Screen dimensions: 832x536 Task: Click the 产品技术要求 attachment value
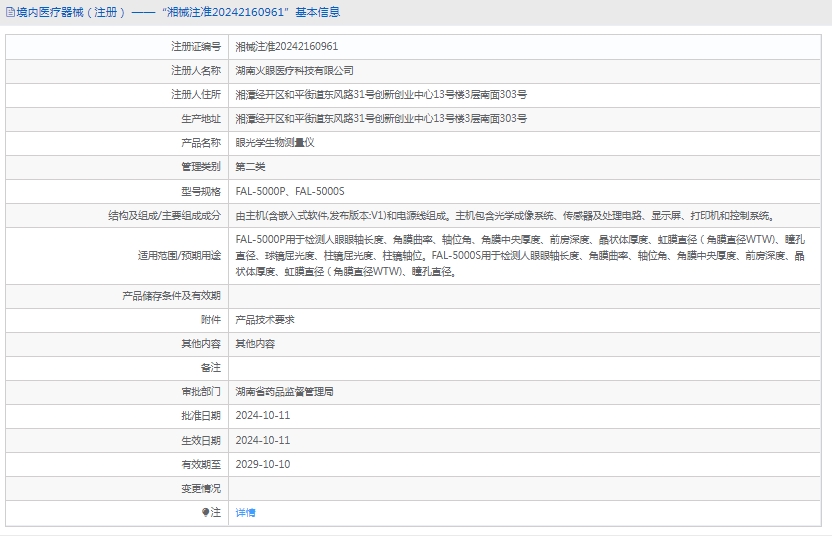[264, 320]
